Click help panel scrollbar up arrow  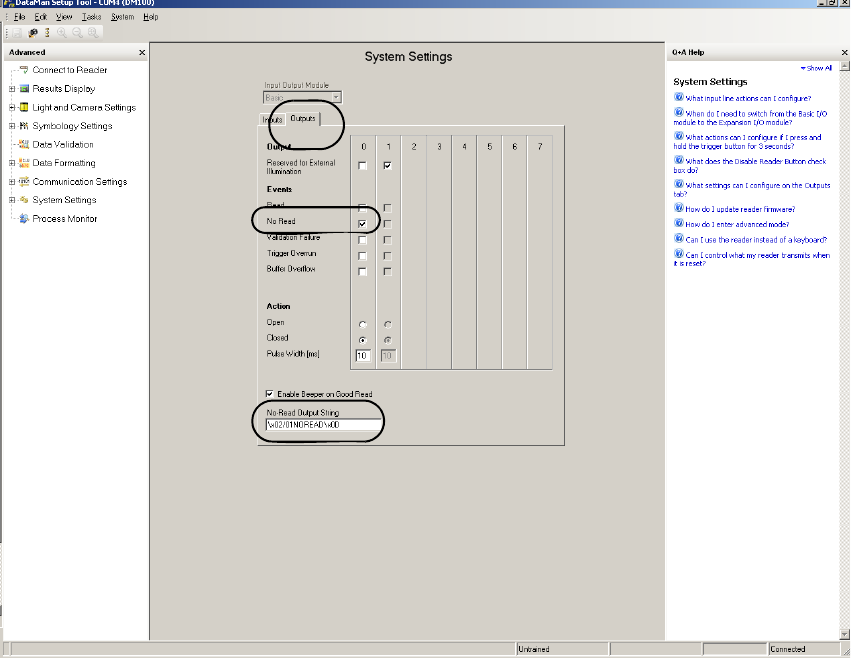tap(844, 66)
